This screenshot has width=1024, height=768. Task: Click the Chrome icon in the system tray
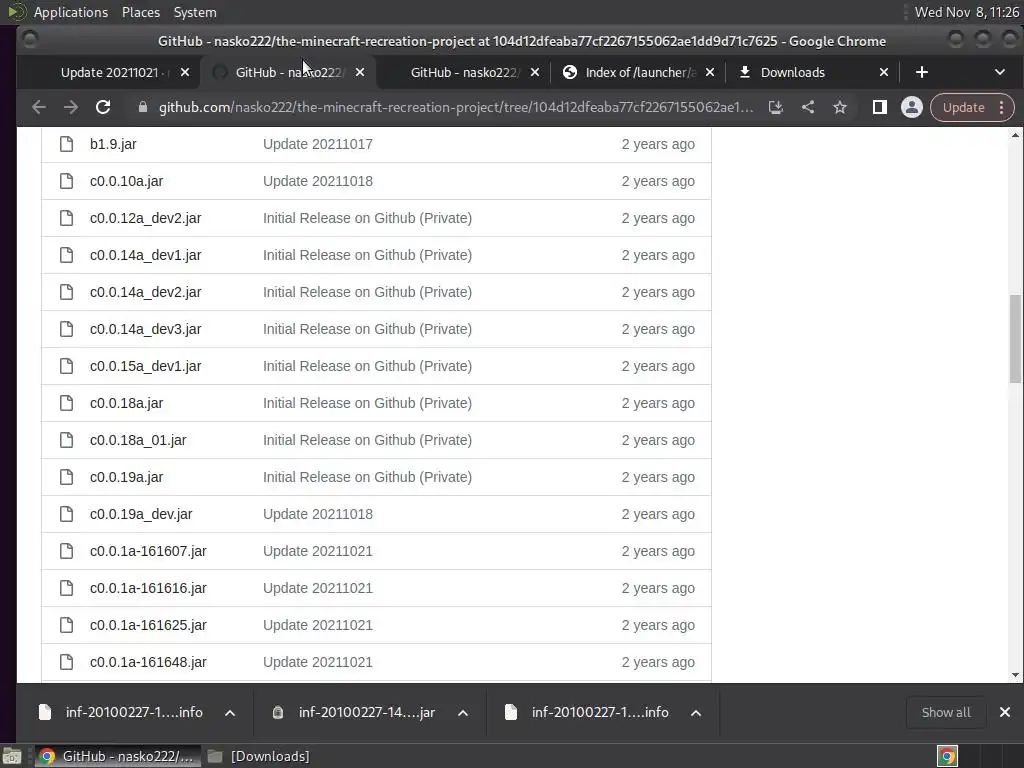[x=947, y=756]
